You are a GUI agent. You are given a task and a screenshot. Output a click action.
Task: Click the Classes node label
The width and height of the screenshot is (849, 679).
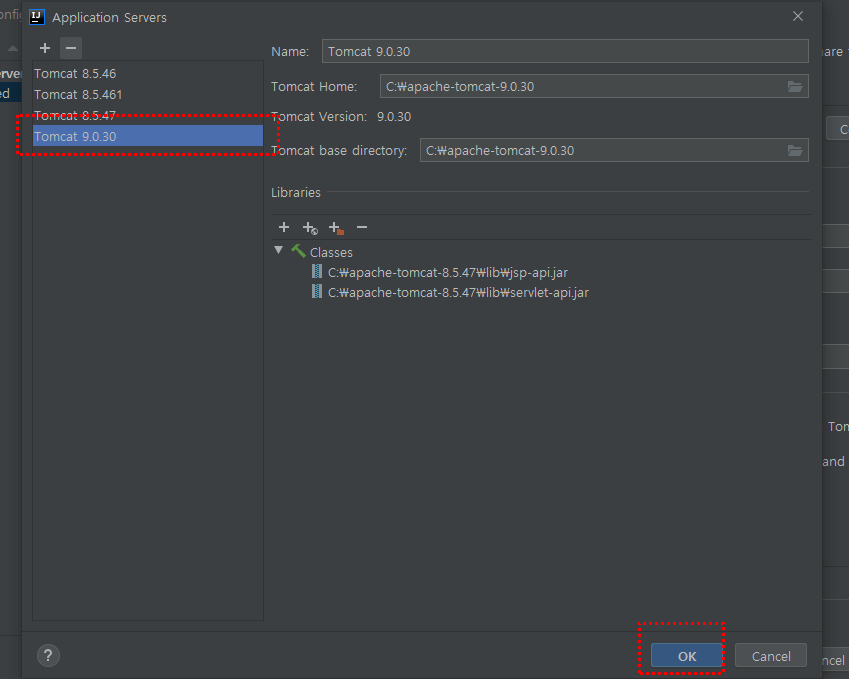pyautogui.click(x=331, y=252)
